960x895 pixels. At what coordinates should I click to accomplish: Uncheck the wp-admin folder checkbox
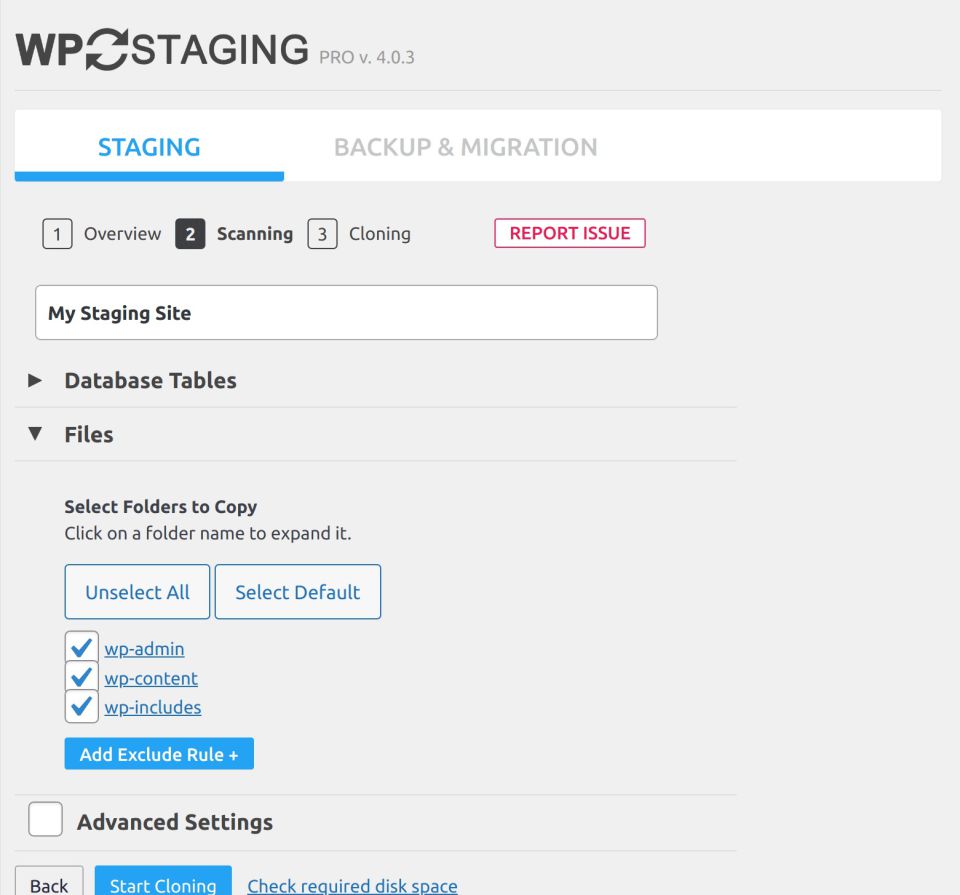click(x=81, y=648)
